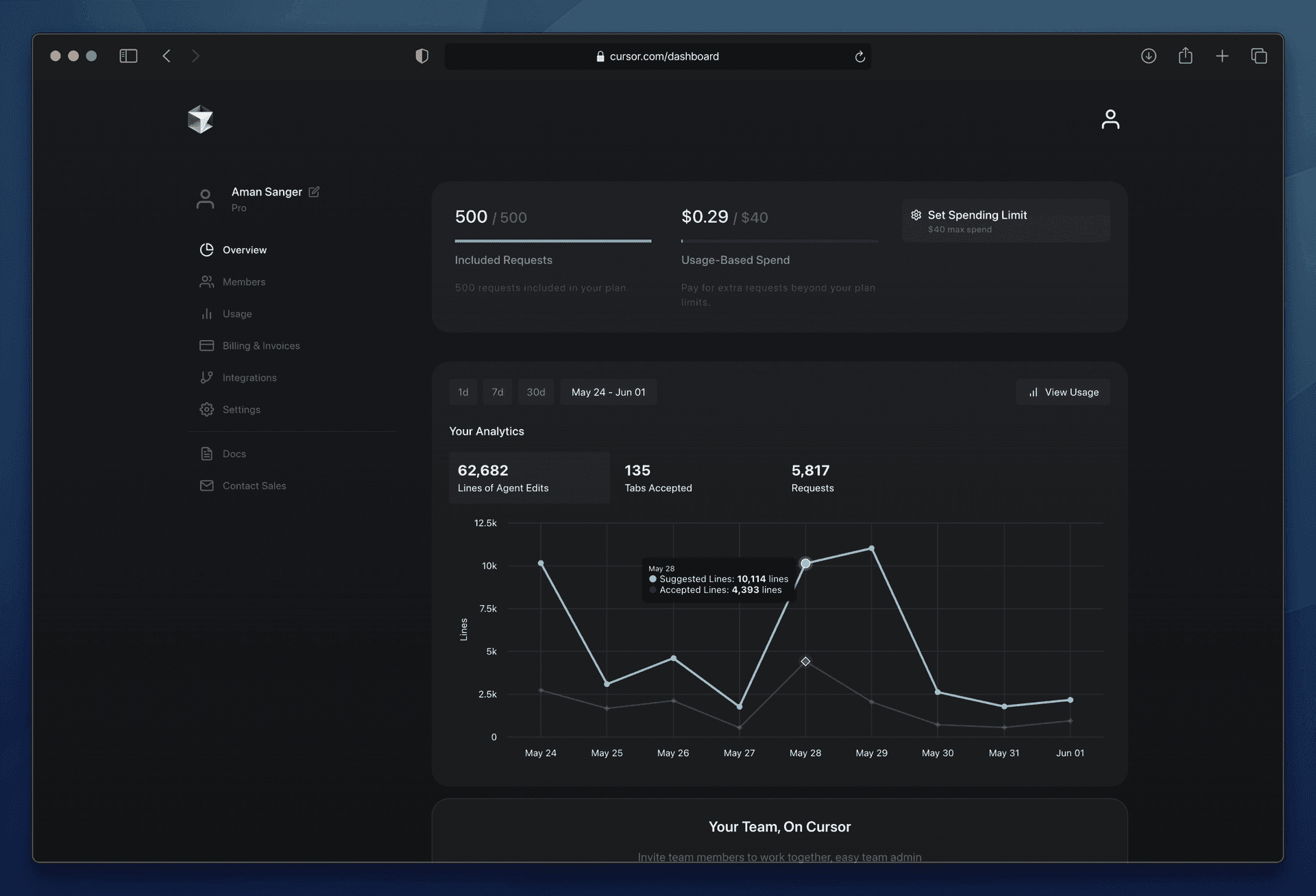Open the May 24 - Jun 01 date picker
The image size is (1316, 896).
coord(608,392)
